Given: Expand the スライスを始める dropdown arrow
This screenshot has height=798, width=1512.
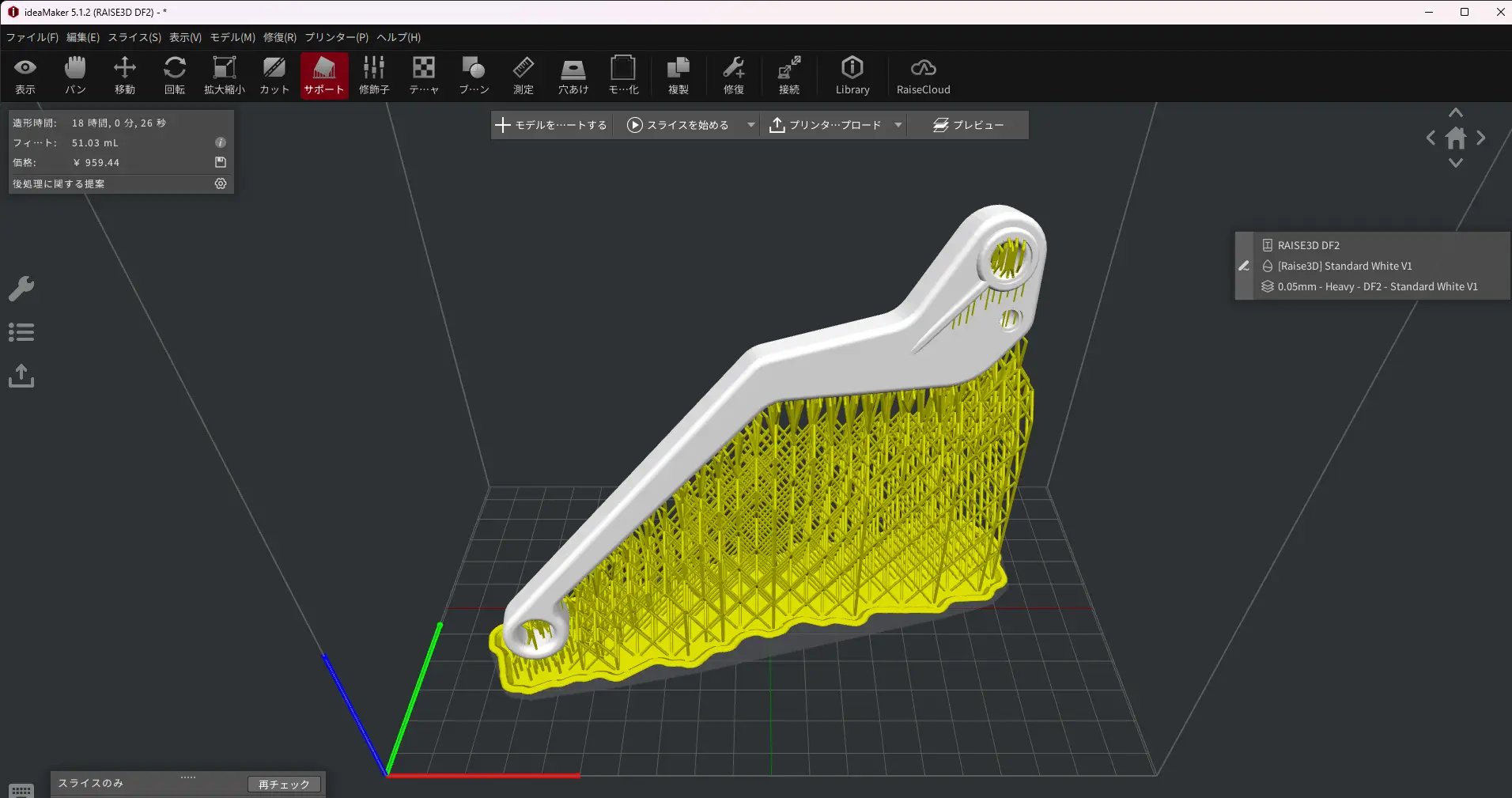Looking at the screenshot, I should tap(750, 125).
